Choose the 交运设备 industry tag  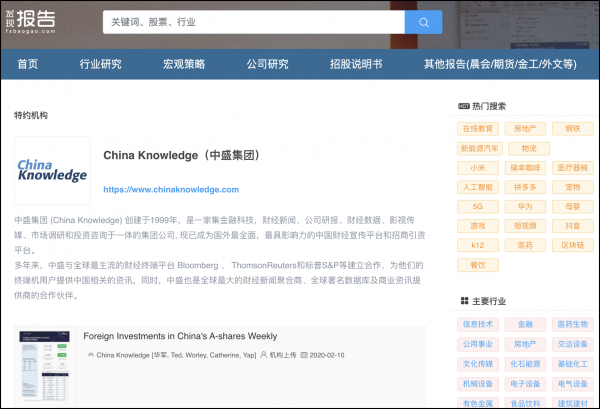tap(573, 344)
